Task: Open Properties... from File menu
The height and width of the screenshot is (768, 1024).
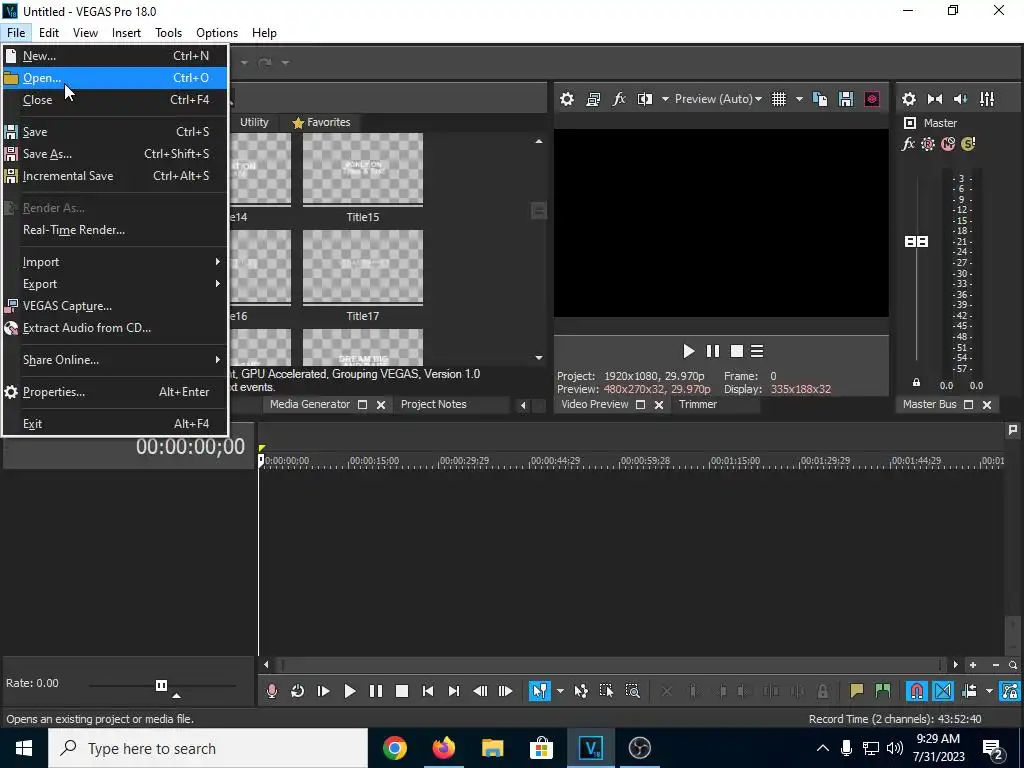Action: pos(115,392)
